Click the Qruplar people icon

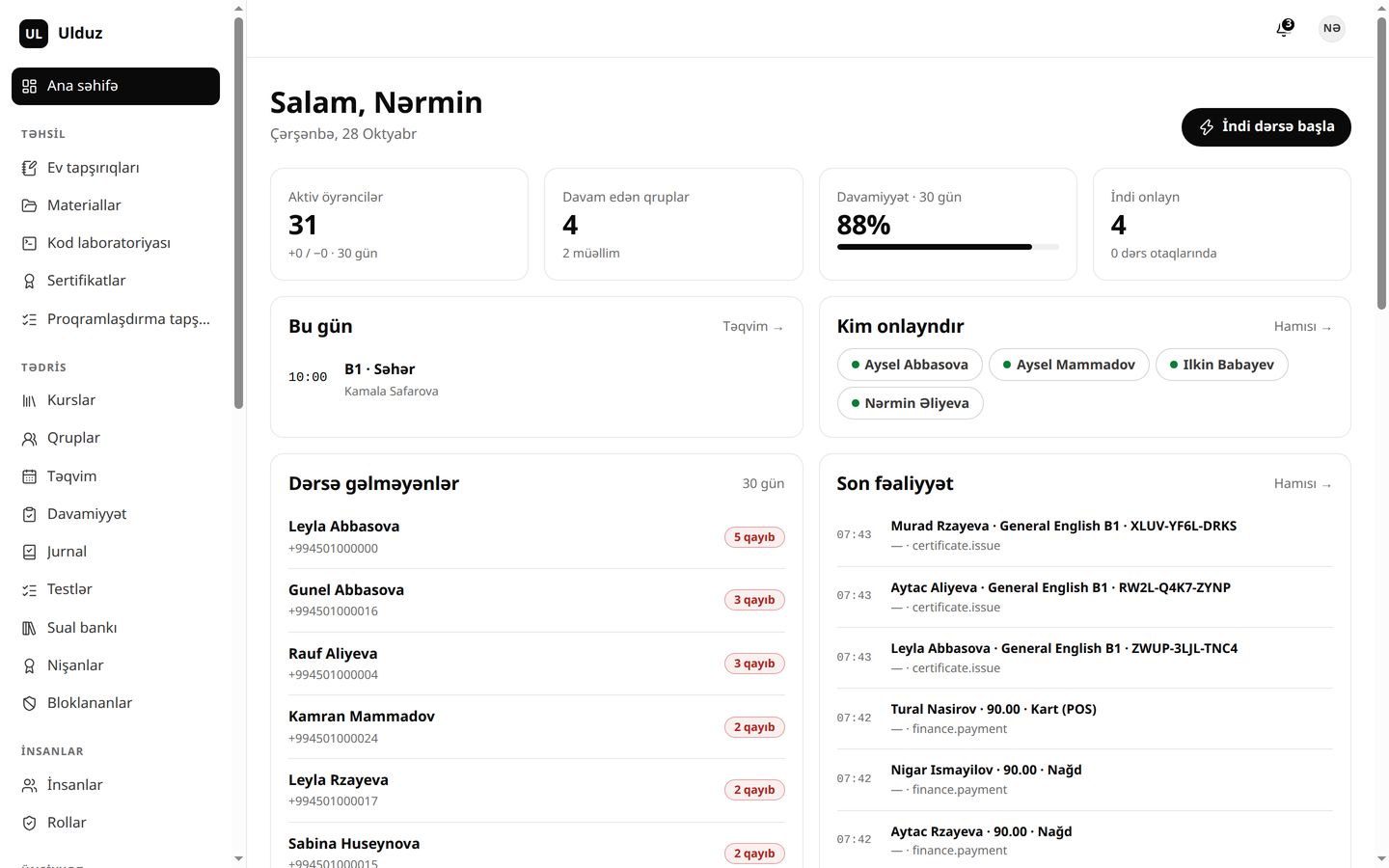(x=29, y=438)
